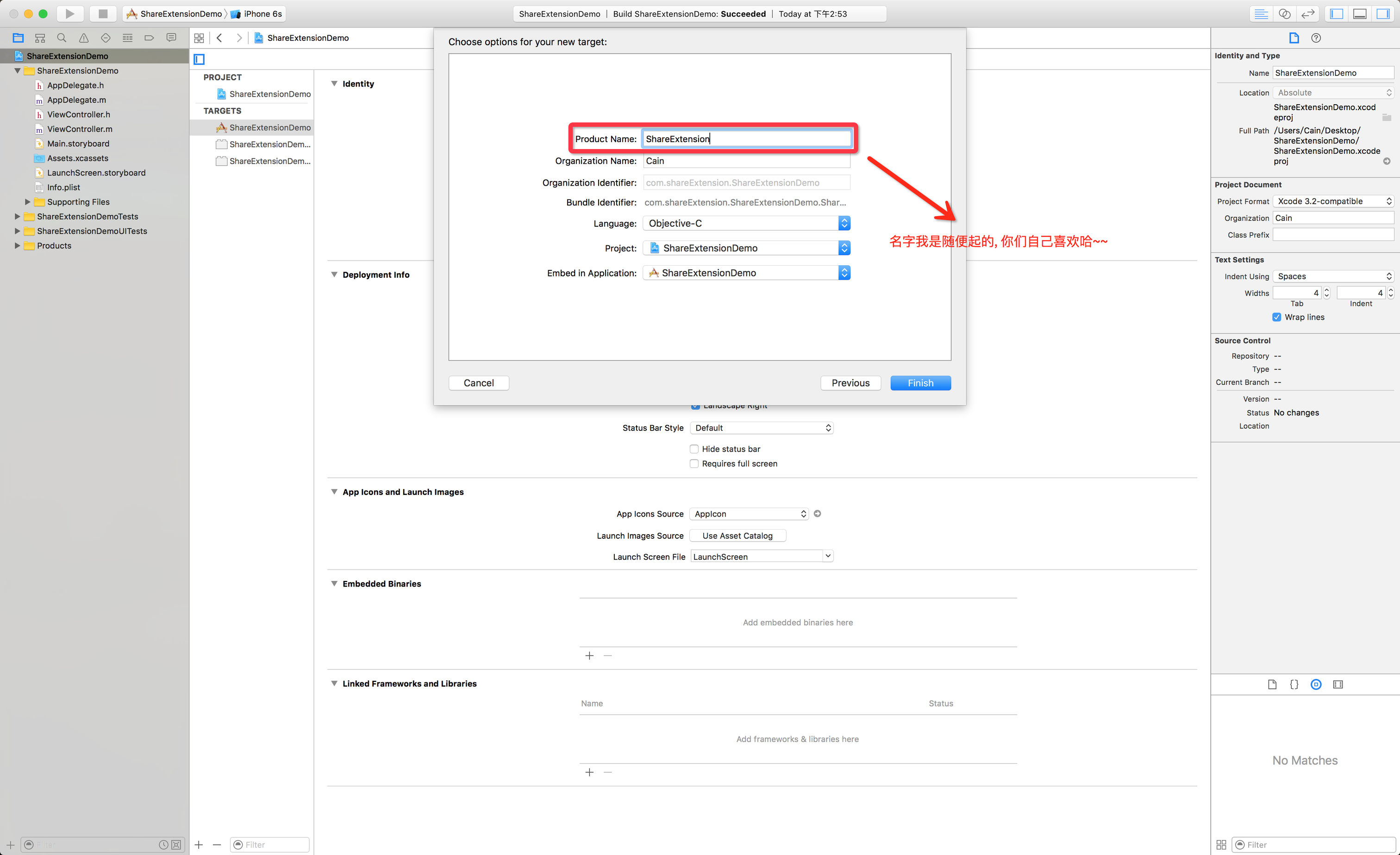This screenshot has height=855, width=1400.
Task: Select the Object library icon
Action: 1316,685
